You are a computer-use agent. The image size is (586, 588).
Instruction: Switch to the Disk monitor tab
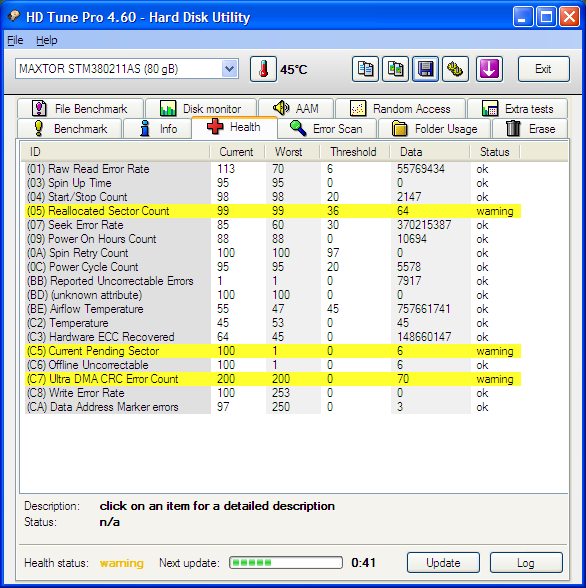click(x=201, y=109)
